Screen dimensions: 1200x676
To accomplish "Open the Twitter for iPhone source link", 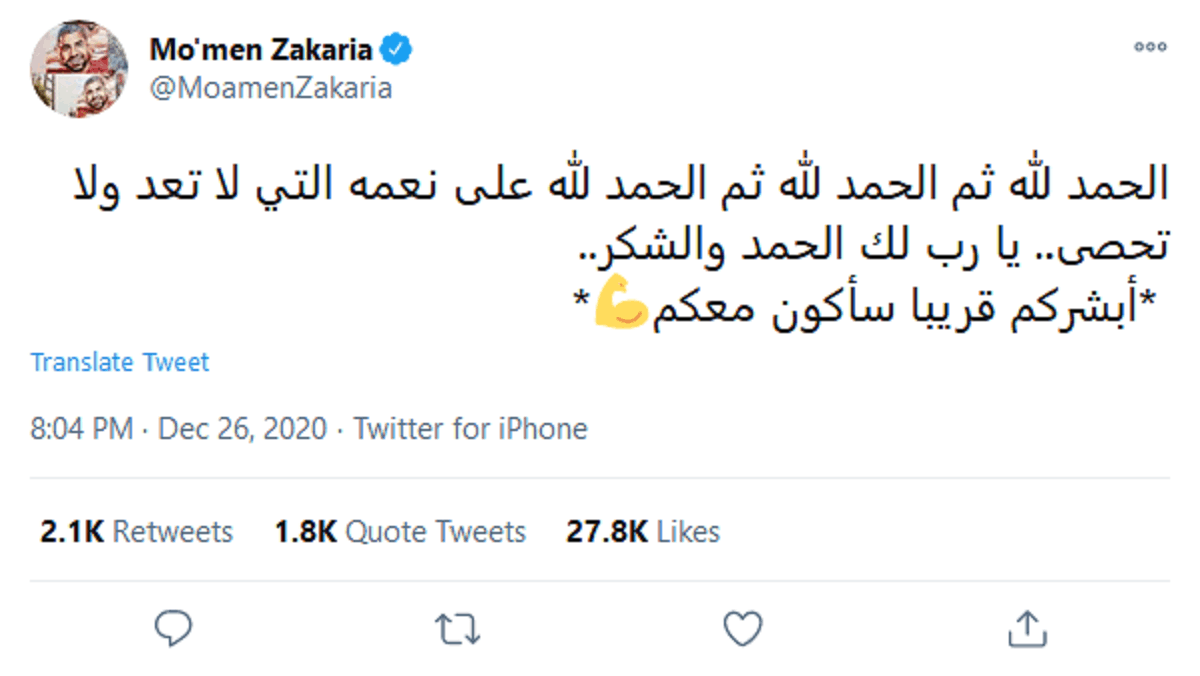I will (470, 429).
